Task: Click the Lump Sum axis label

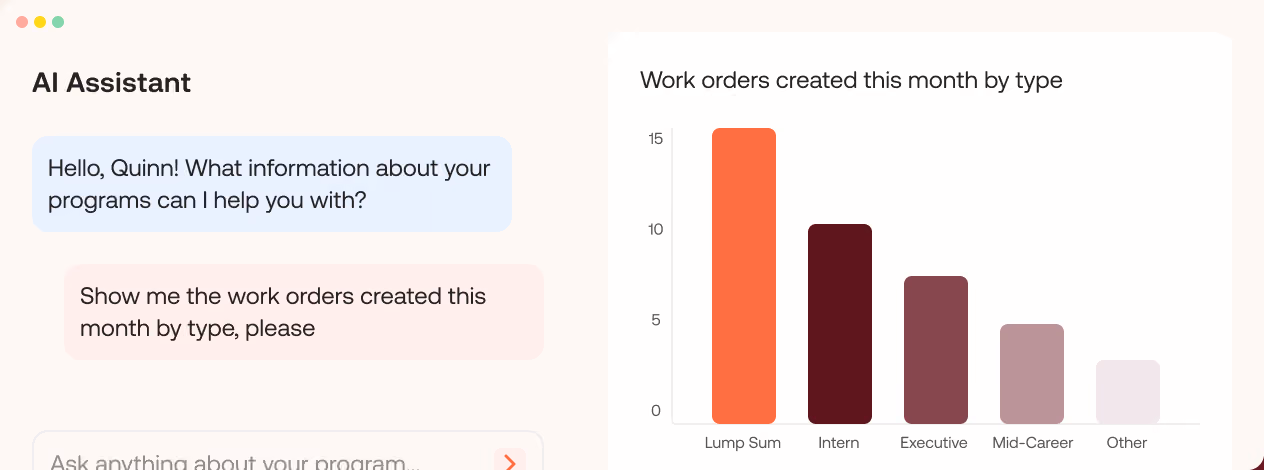Action: [x=743, y=442]
